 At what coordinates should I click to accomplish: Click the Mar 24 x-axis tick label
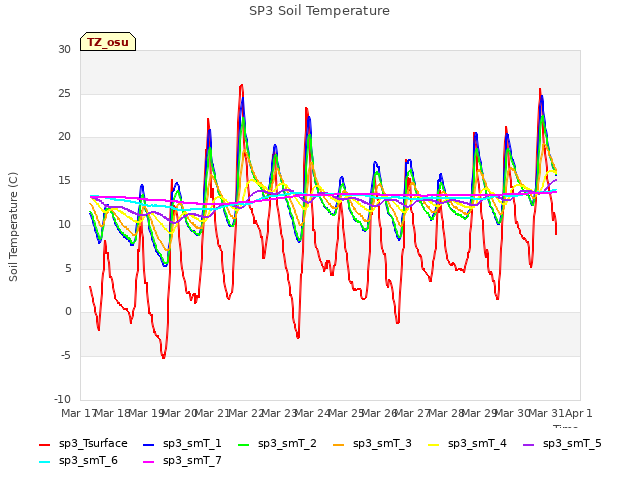[x=312, y=413]
